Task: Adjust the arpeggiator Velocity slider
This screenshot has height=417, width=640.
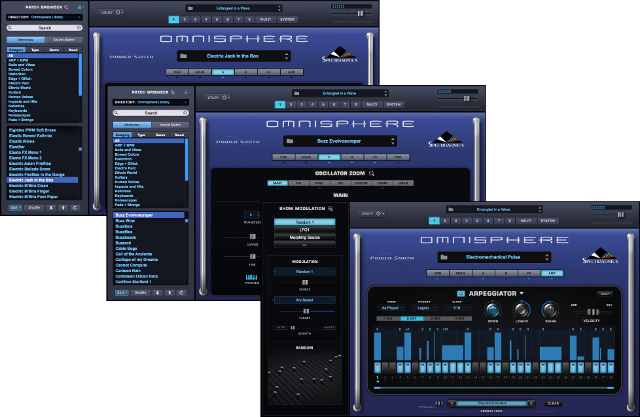Action: [x=592, y=312]
